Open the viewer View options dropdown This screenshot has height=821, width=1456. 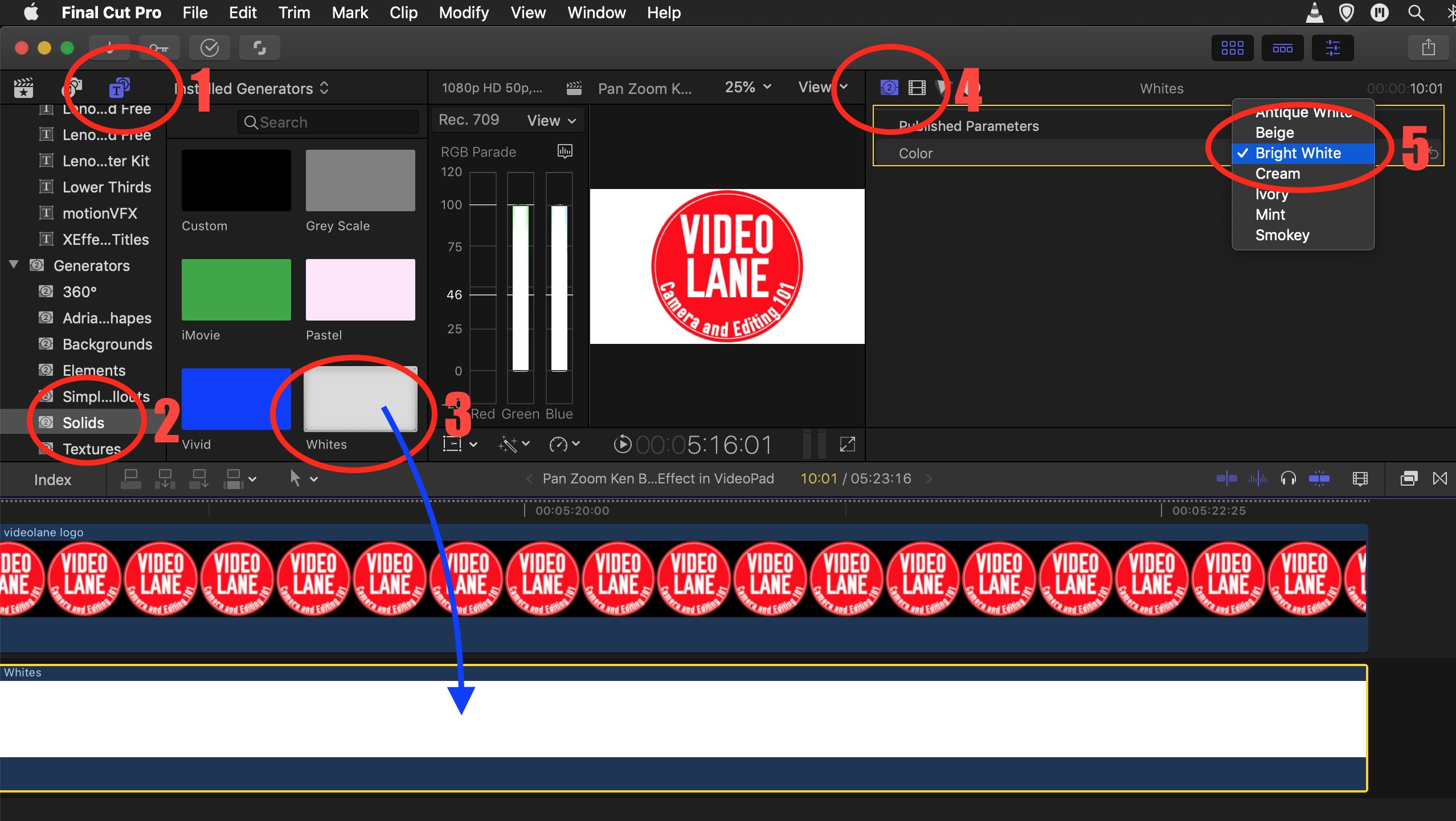[x=823, y=87]
